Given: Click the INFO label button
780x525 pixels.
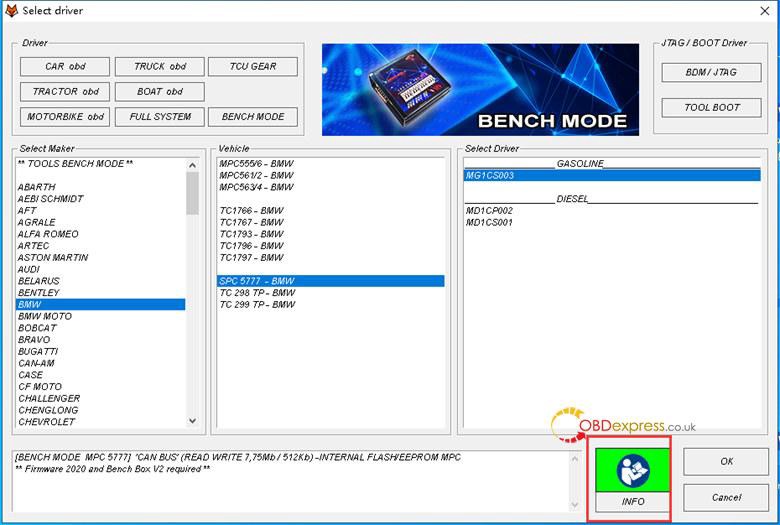Looking at the screenshot, I should coord(632,502).
